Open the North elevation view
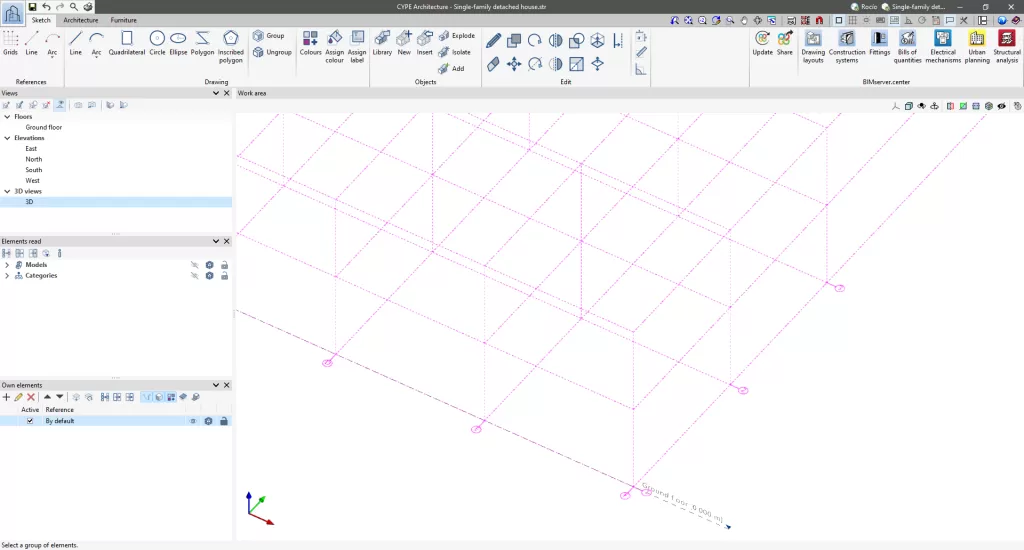Image resolution: width=1024 pixels, height=550 pixels. click(34, 159)
